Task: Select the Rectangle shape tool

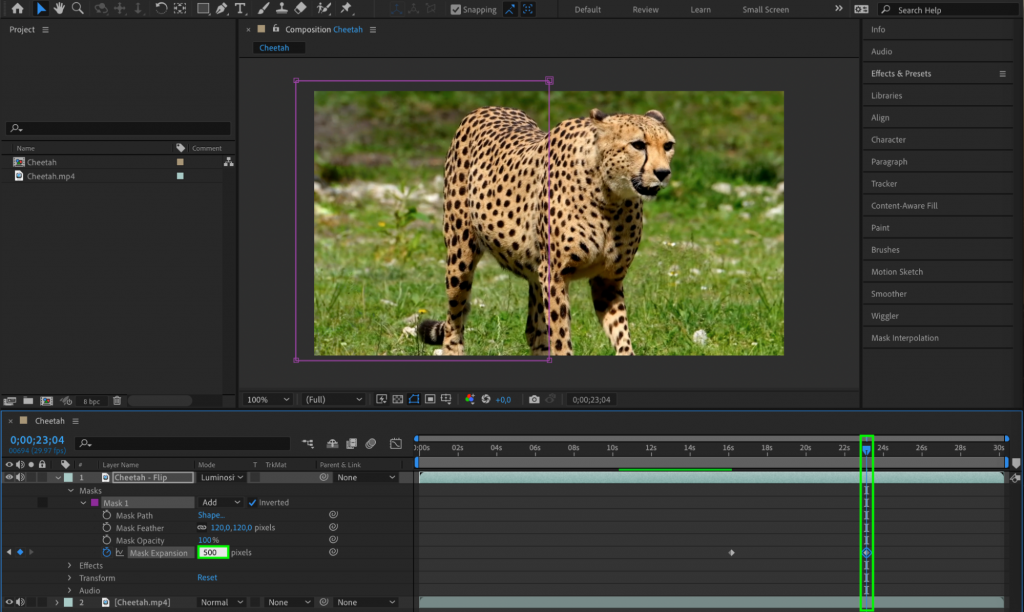Action: click(202, 9)
